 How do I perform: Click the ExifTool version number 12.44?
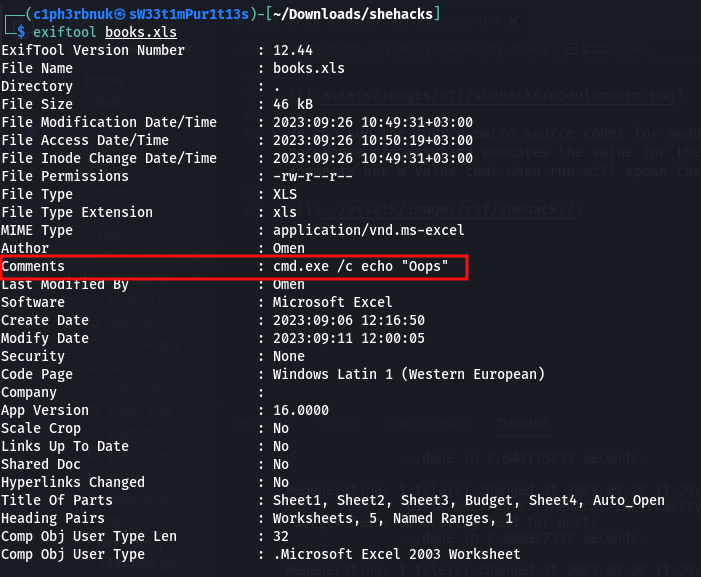293,50
